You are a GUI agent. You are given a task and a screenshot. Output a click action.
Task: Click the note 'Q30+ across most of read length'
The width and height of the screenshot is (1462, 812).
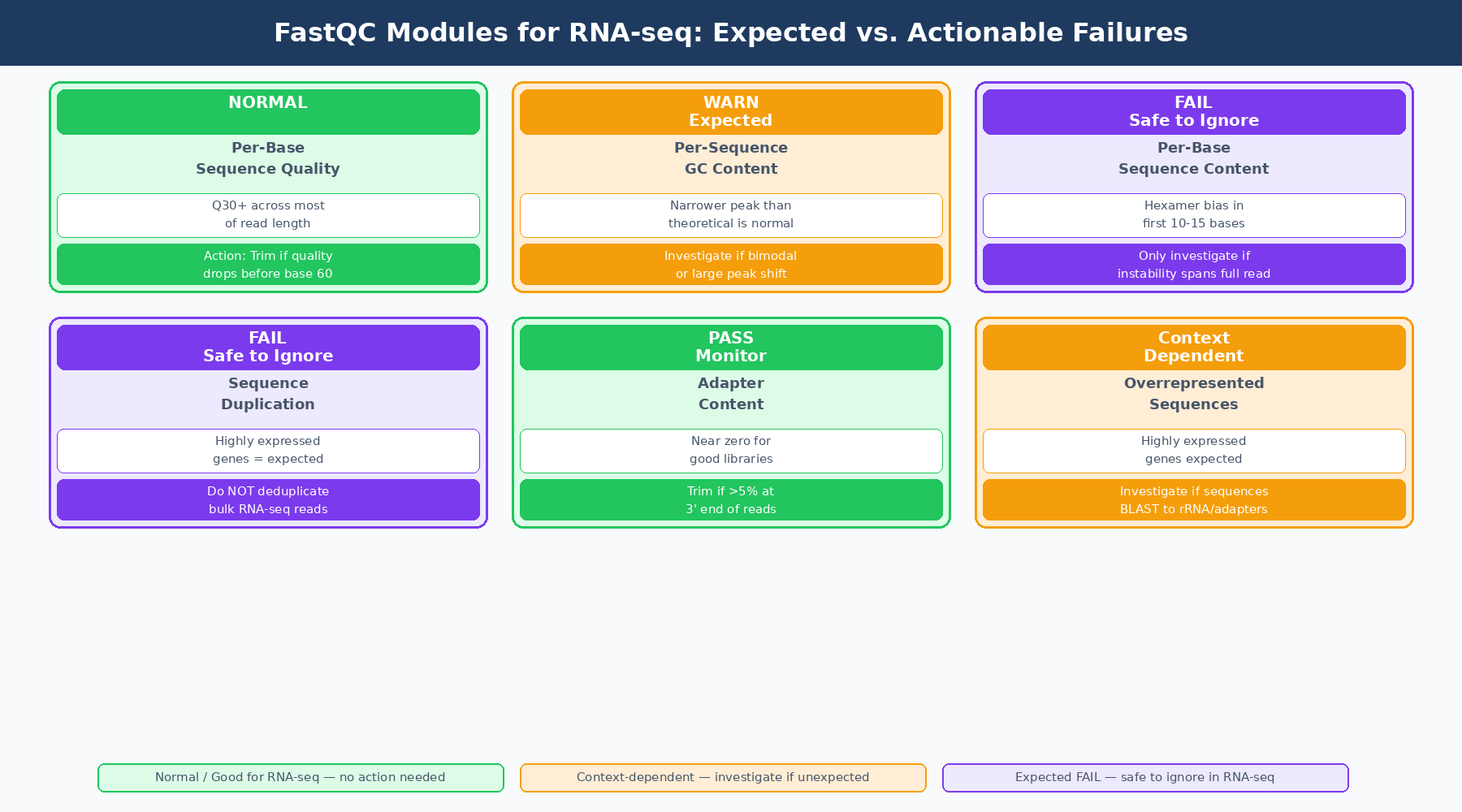(267, 214)
